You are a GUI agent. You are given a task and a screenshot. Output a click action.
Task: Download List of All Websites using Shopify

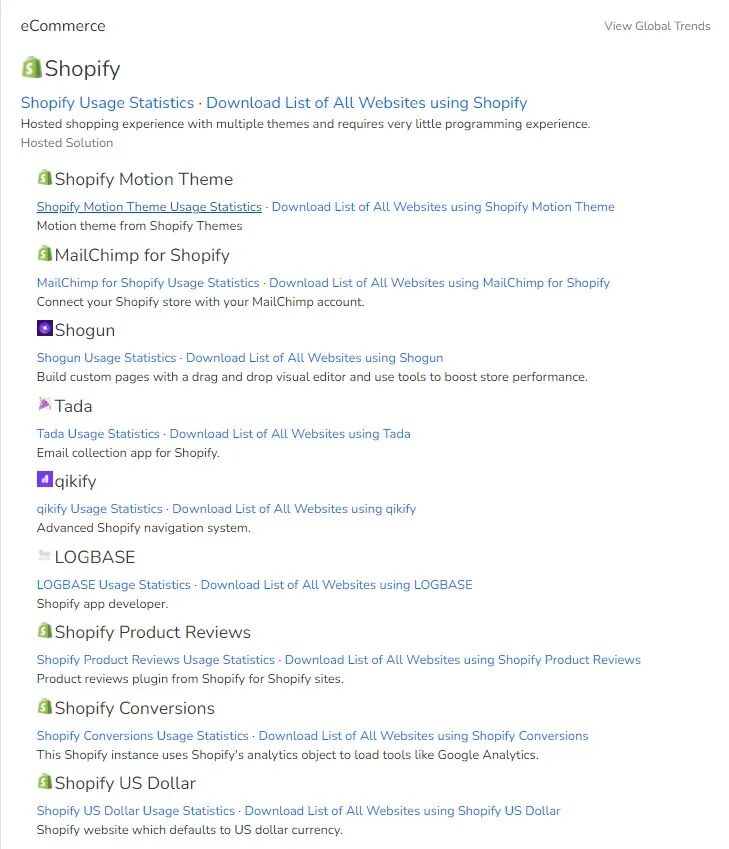pyautogui.click(x=367, y=103)
